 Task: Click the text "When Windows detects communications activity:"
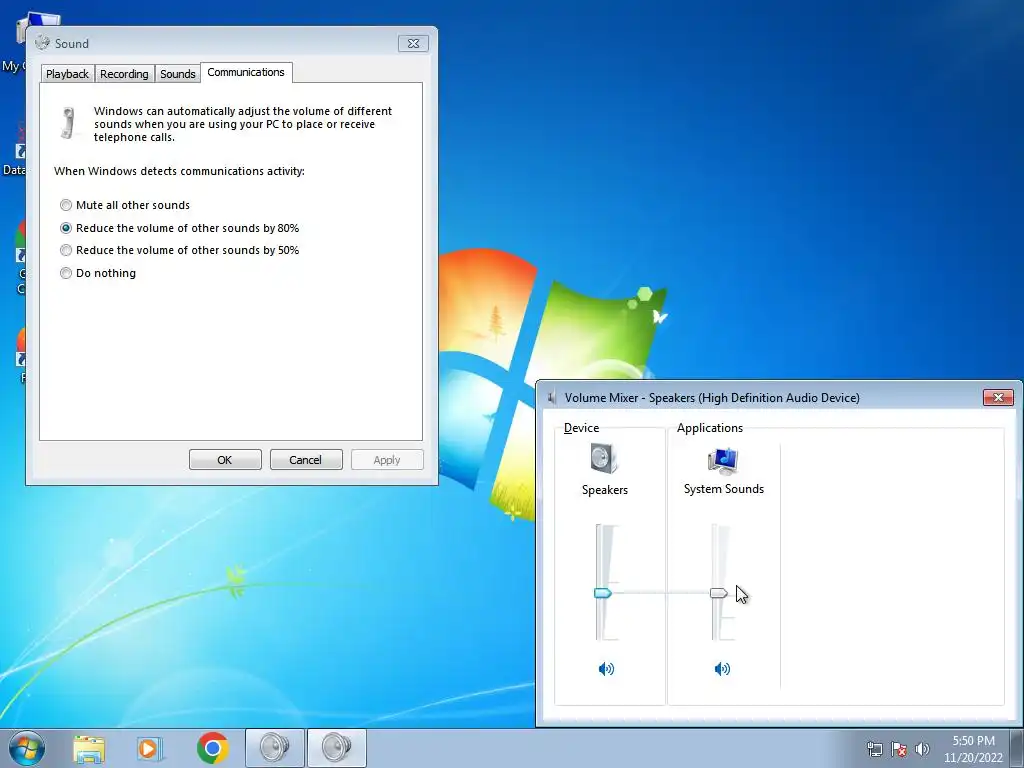(179, 171)
